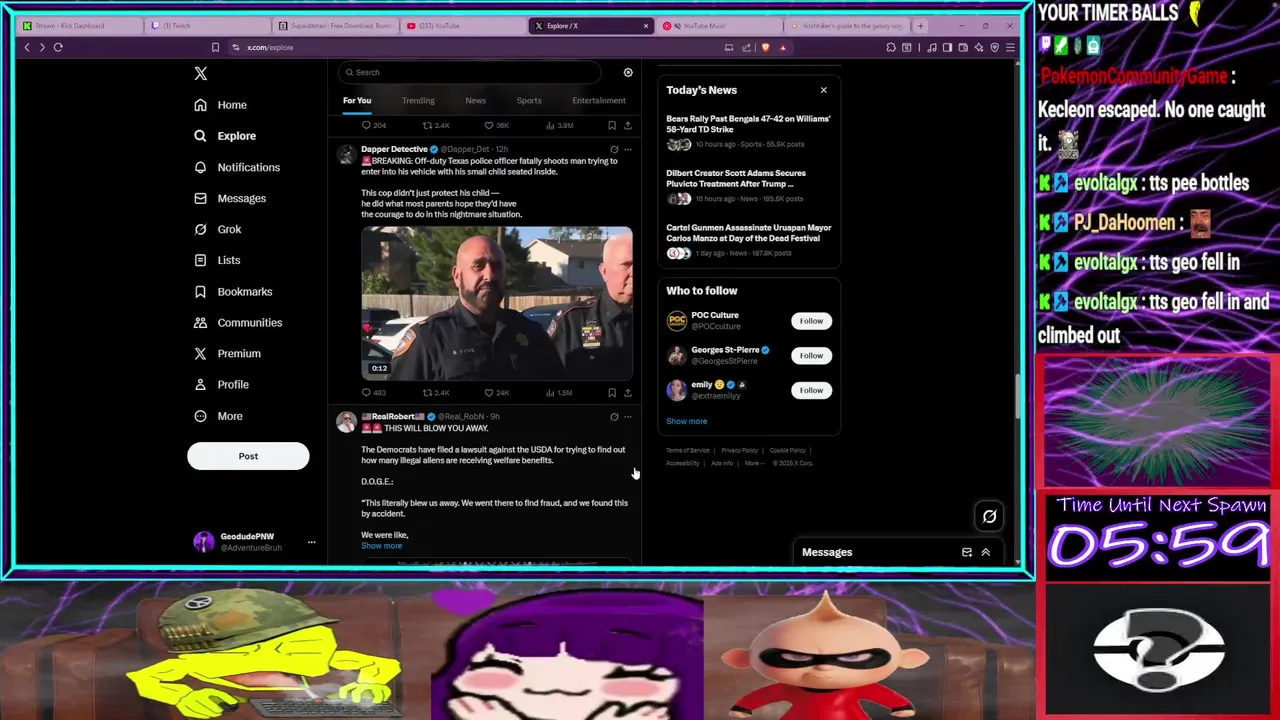Open Explore settings gear icon

[628, 72]
